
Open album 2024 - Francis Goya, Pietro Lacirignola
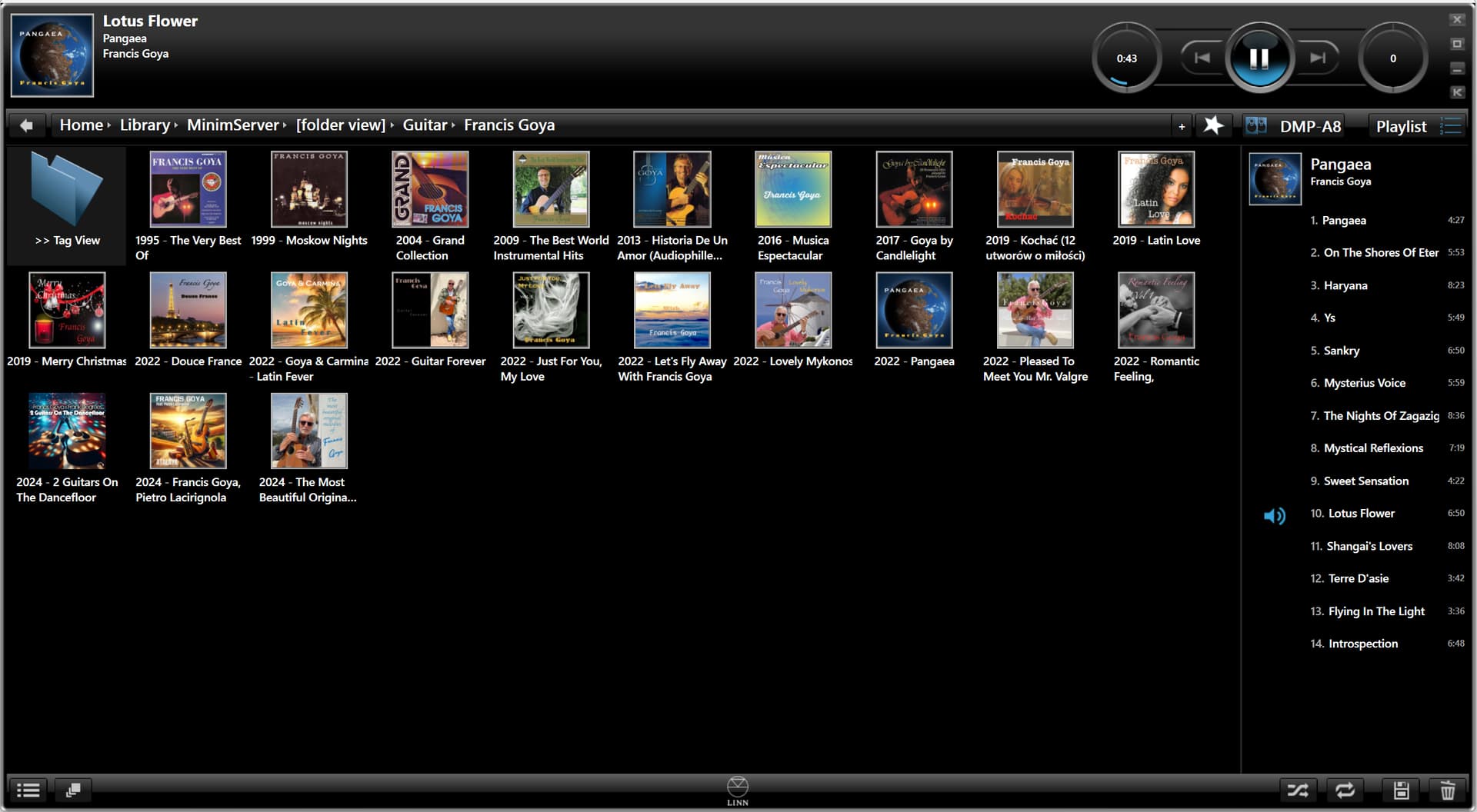click(x=188, y=448)
